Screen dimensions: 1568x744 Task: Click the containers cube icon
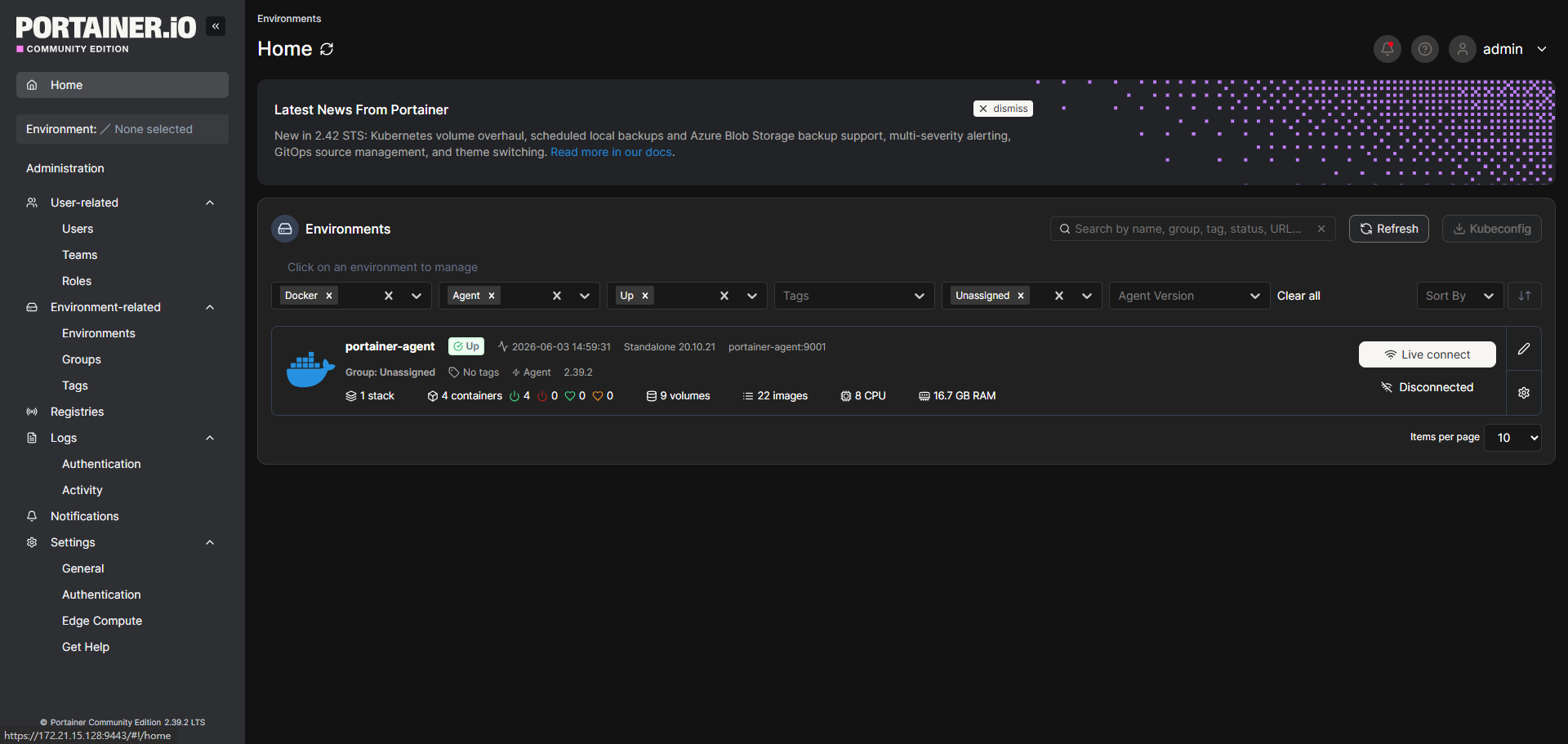433,396
